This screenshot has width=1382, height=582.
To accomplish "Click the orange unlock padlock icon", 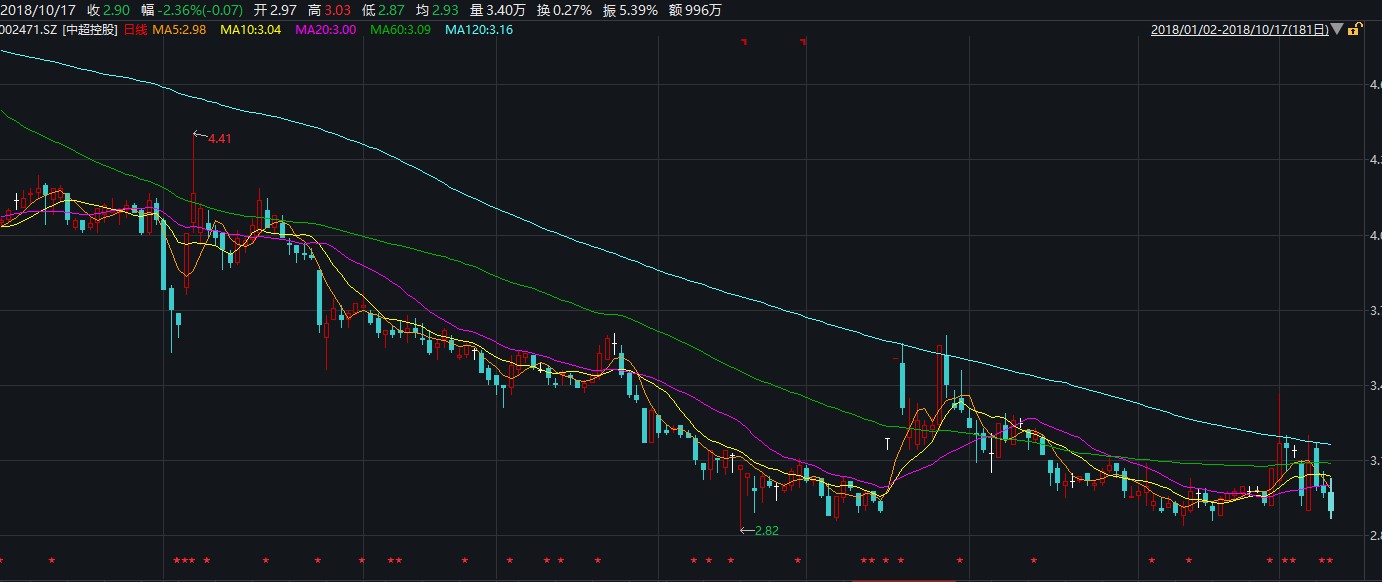I will pyautogui.click(x=1354, y=30).
